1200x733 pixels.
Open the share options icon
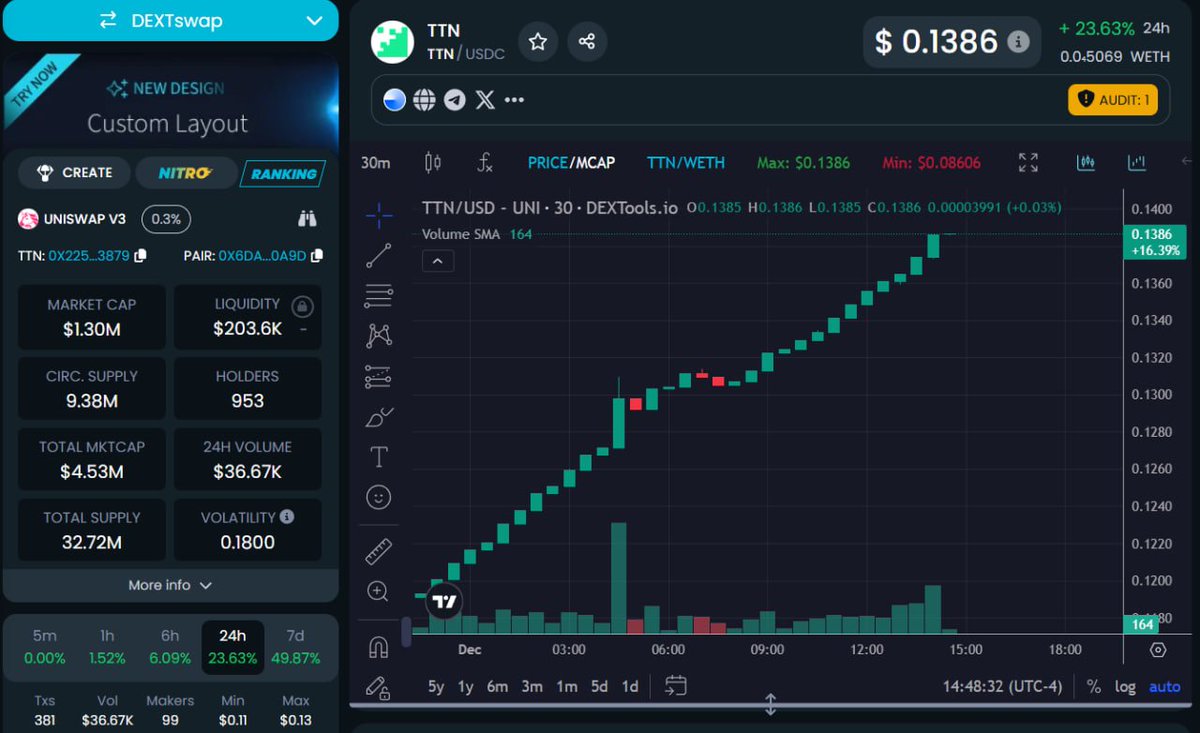point(587,42)
